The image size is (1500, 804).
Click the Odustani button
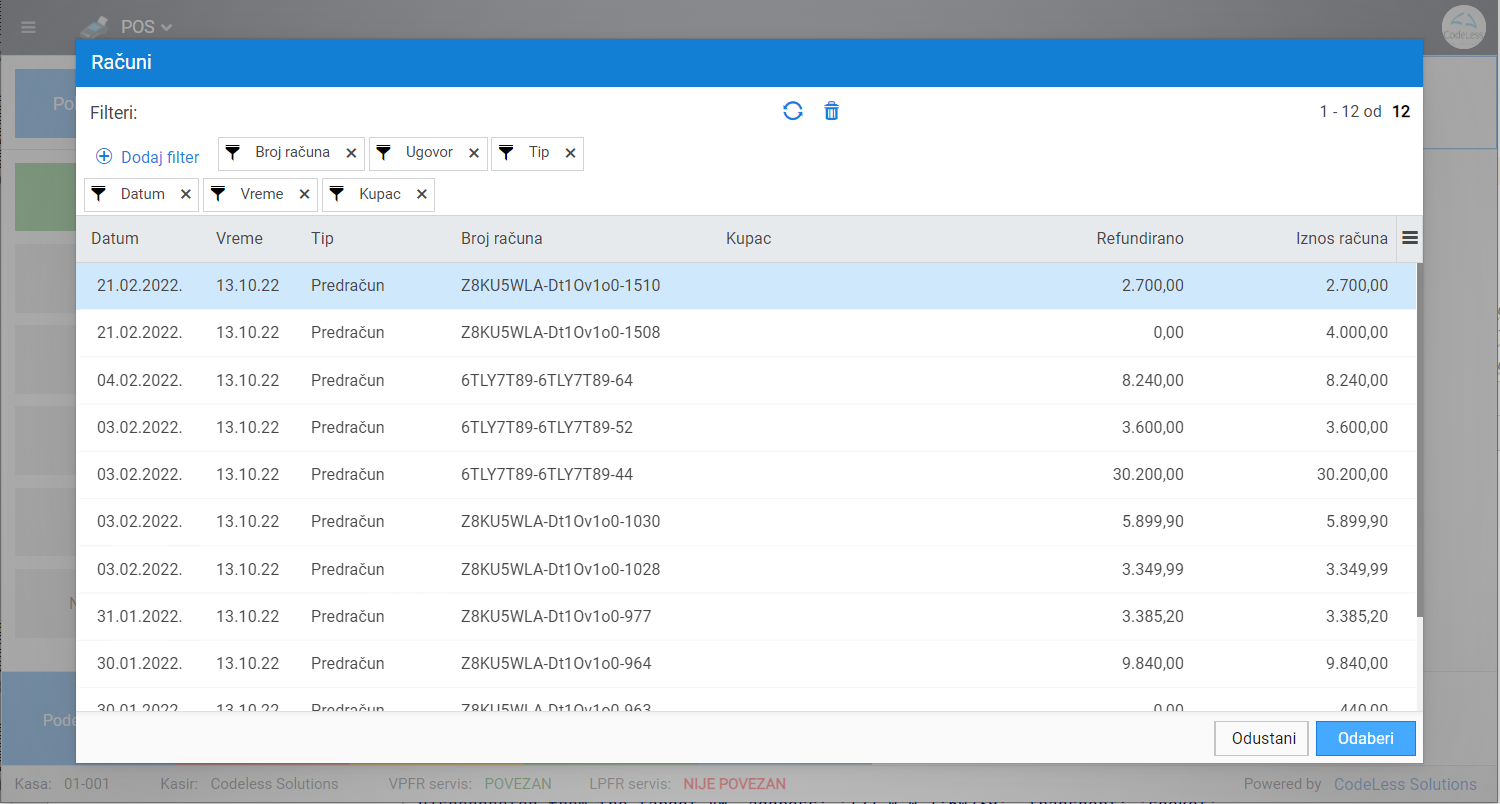[x=1262, y=739]
